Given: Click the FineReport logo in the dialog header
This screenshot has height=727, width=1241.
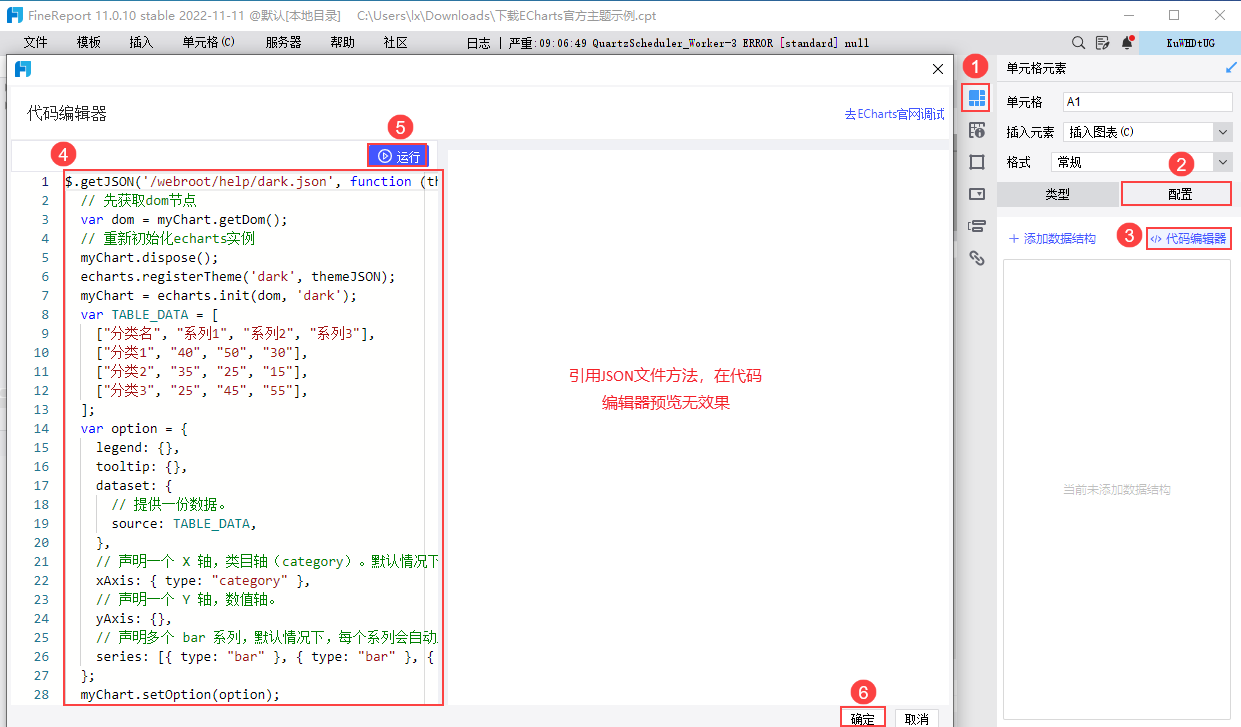Looking at the screenshot, I should pyautogui.click(x=23, y=69).
